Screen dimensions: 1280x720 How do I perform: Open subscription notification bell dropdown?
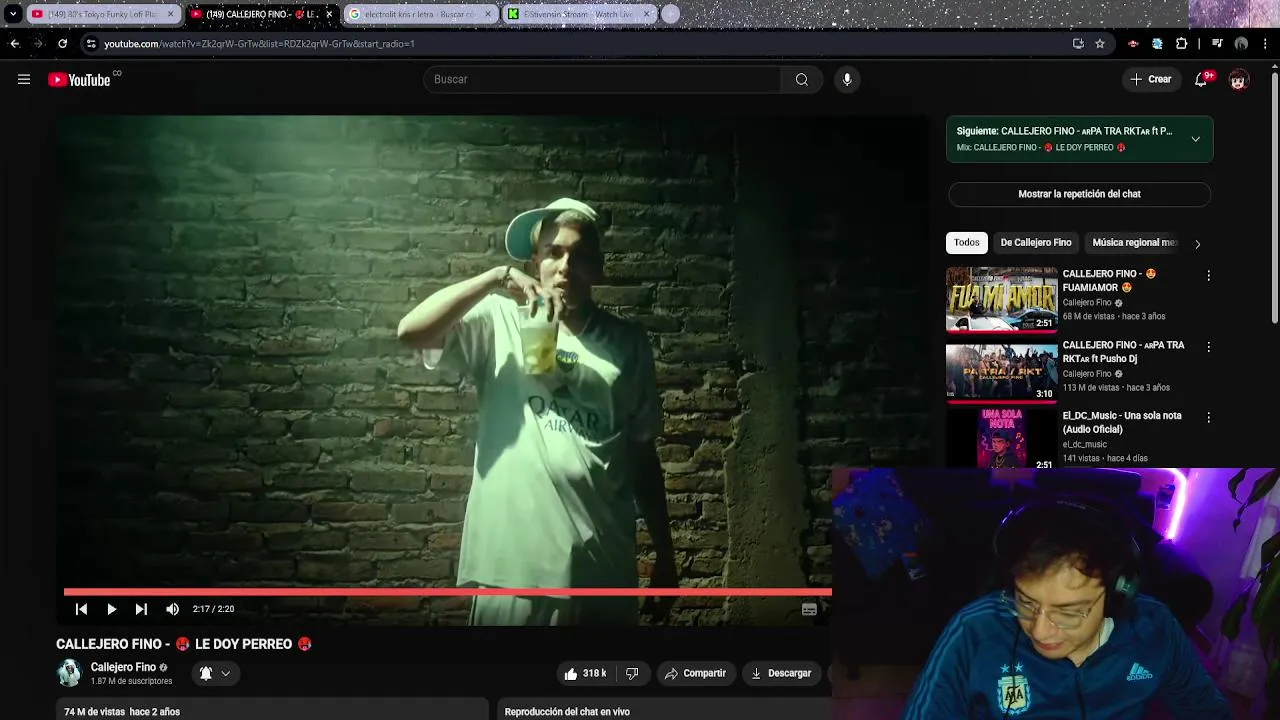click(215, 674)
